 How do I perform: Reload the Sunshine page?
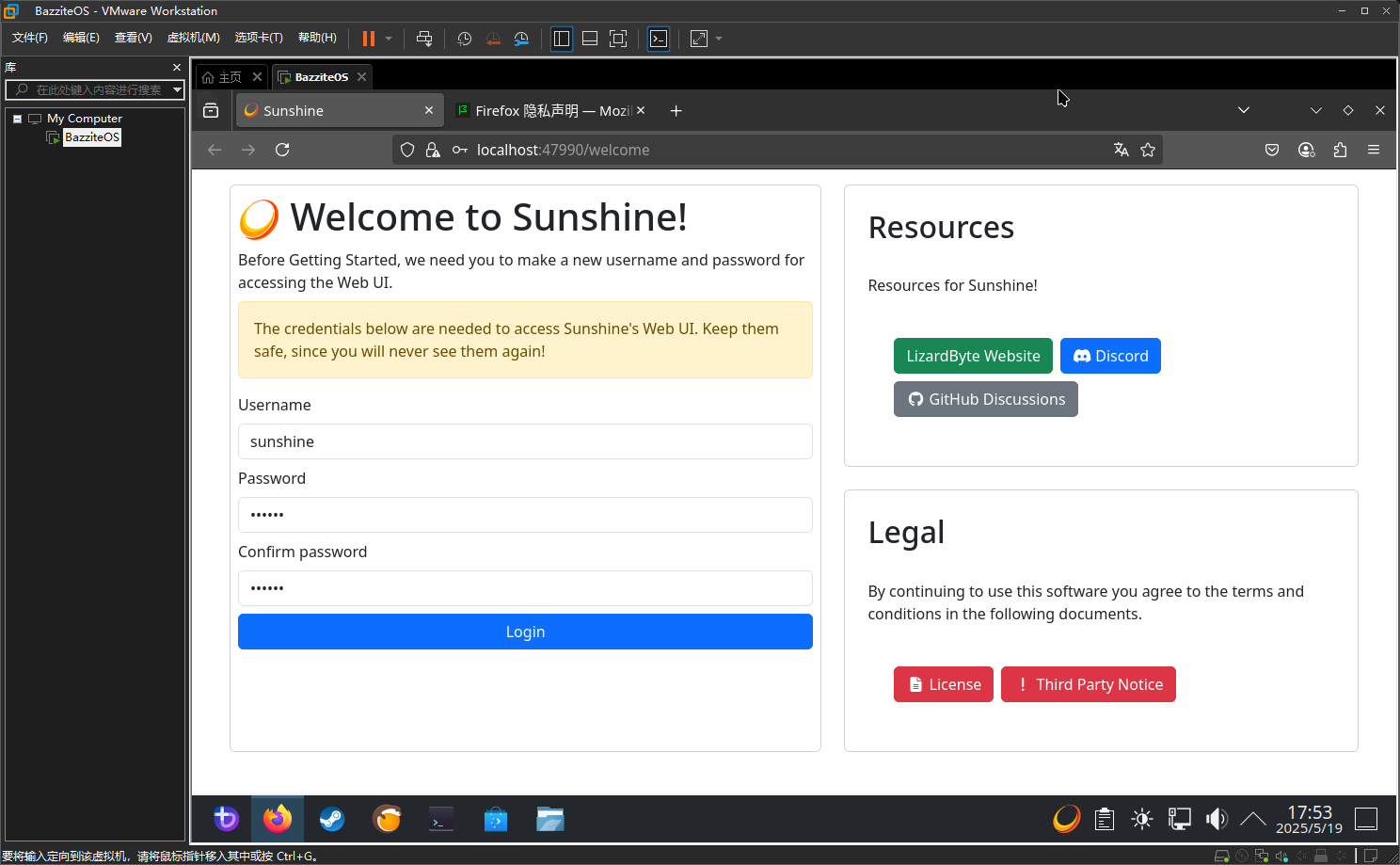(282, 150)
